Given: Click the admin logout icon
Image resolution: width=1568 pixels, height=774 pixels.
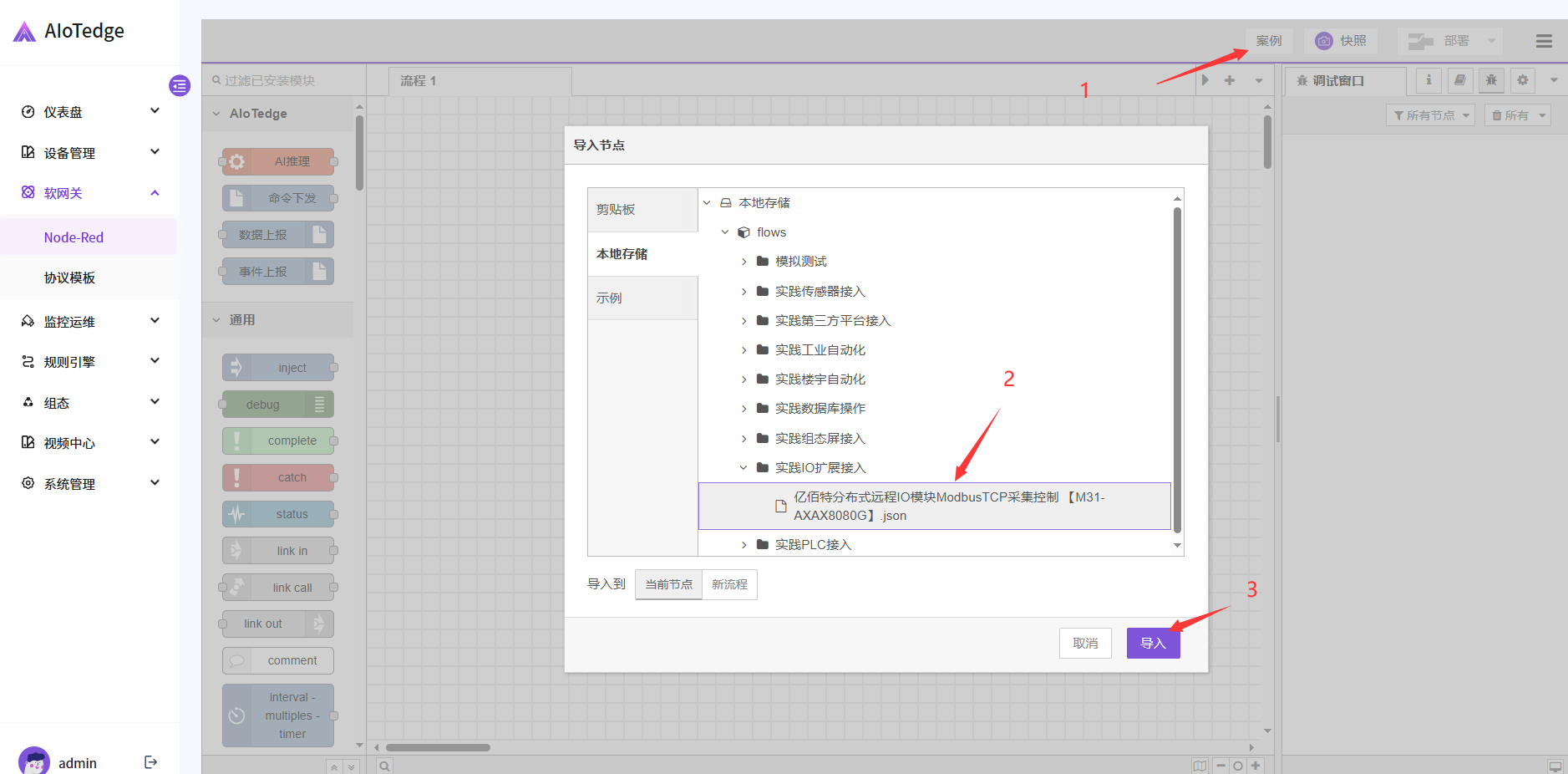Looking at the screenshot, I should 150,761.
